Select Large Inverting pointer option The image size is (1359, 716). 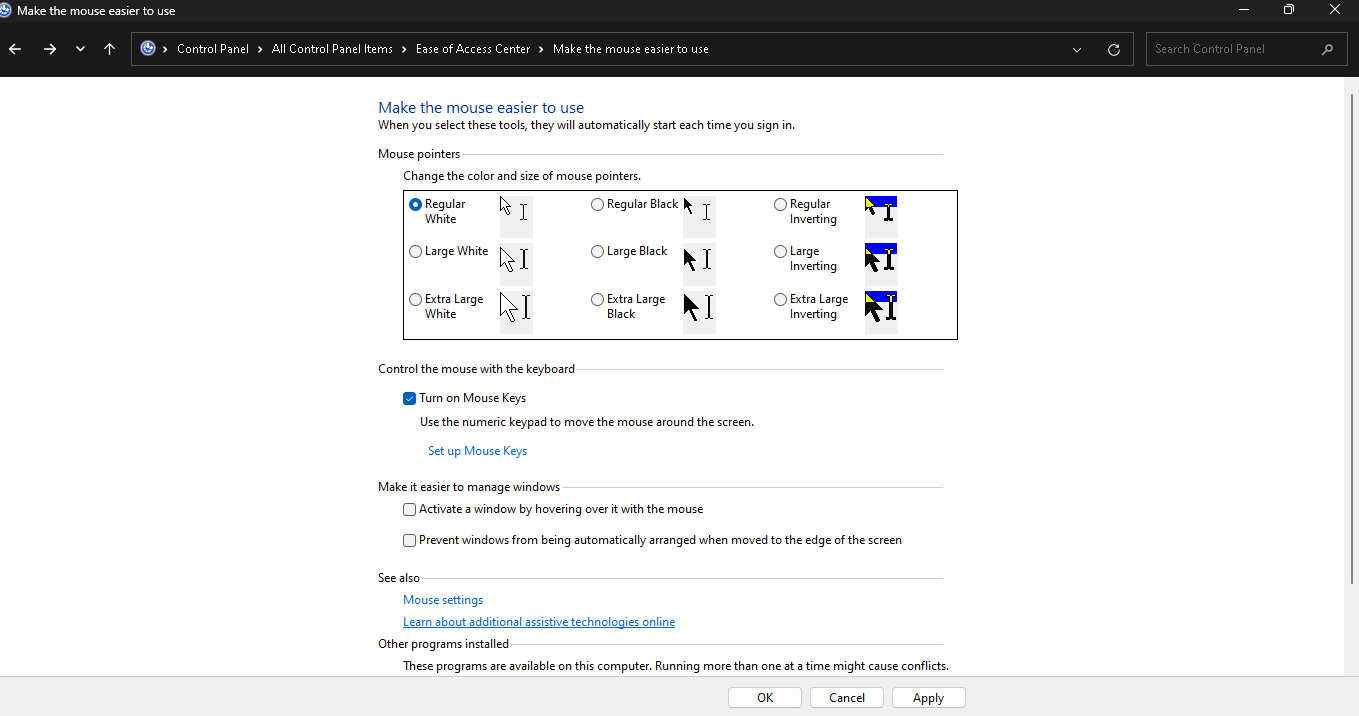pos(780,252)
